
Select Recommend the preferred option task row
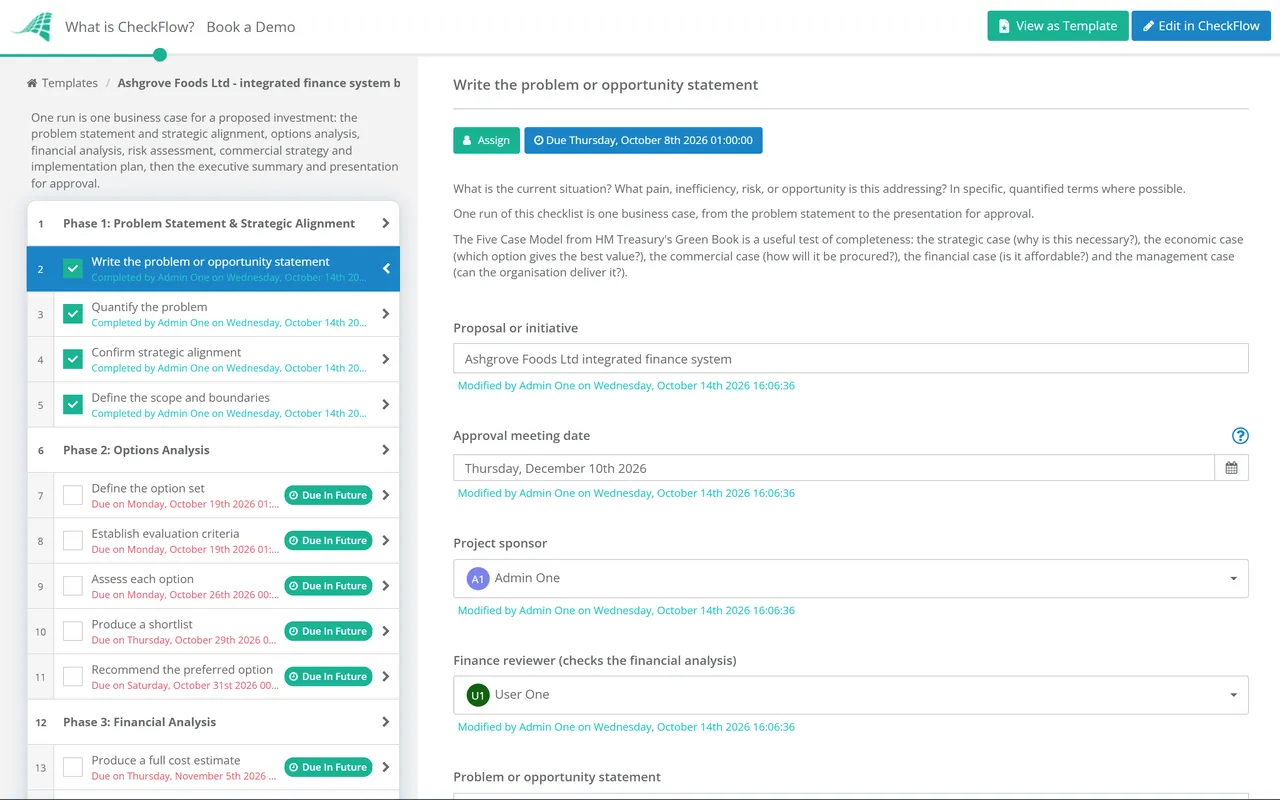pyautogui.click(x=213, y=677)
